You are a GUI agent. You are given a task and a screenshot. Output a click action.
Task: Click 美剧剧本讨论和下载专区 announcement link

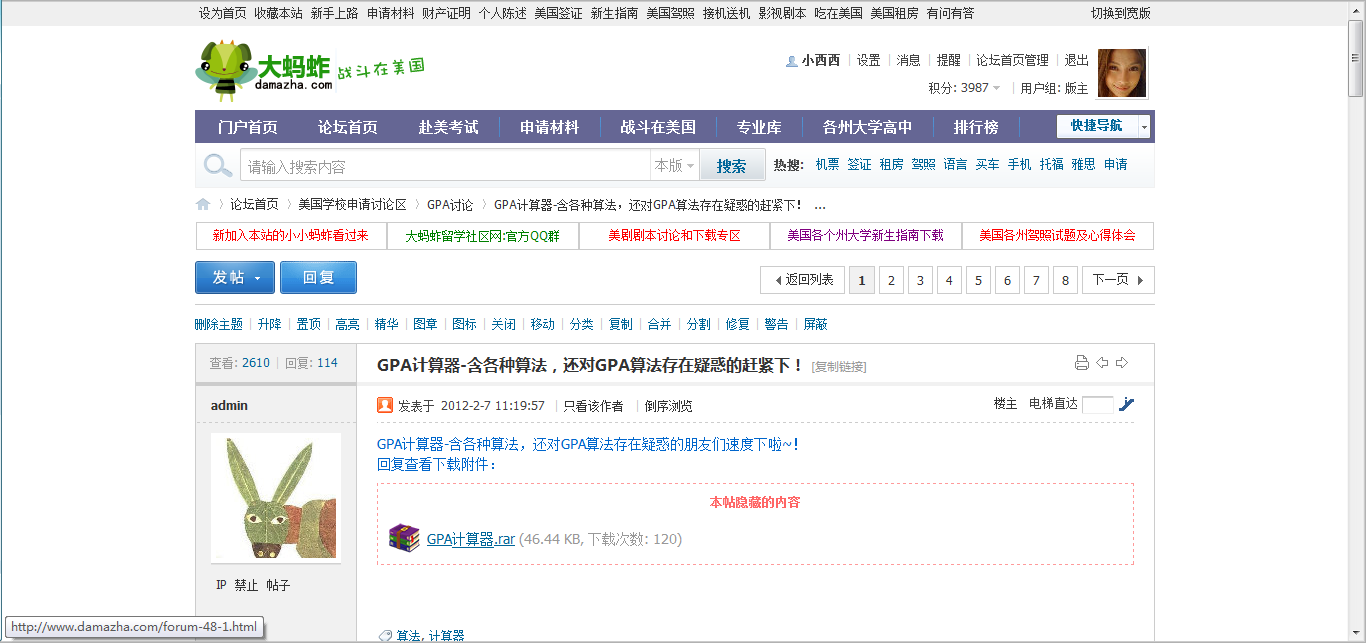[674, 236]
